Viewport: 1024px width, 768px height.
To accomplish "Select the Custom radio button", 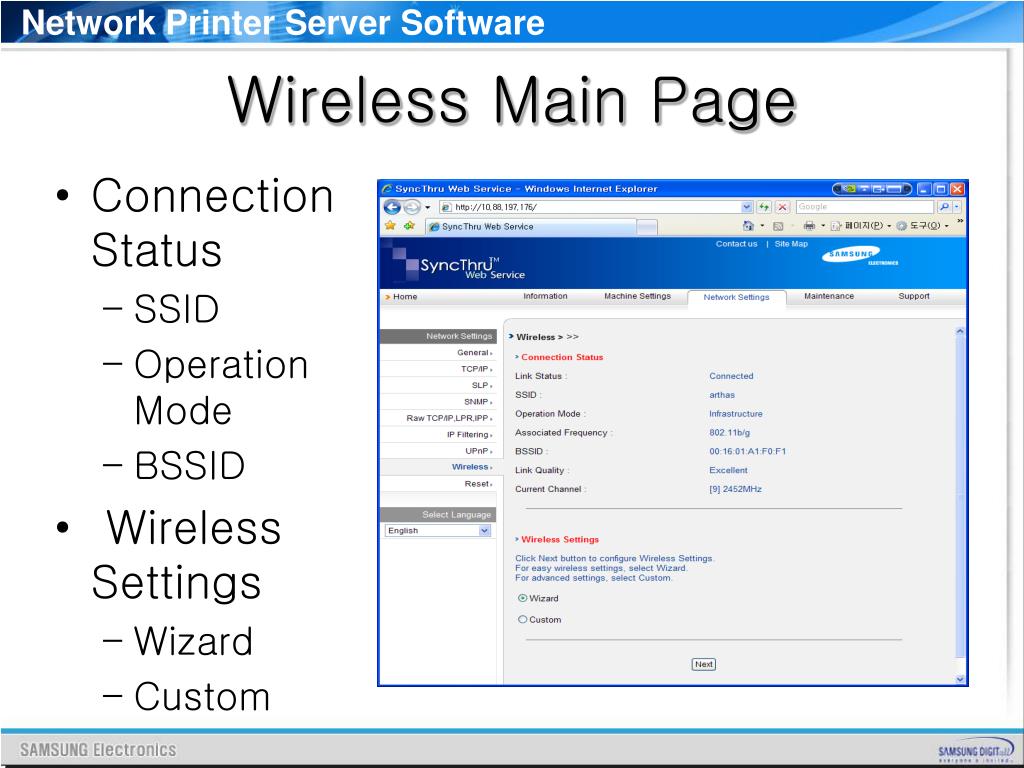I will pos(522,620).
